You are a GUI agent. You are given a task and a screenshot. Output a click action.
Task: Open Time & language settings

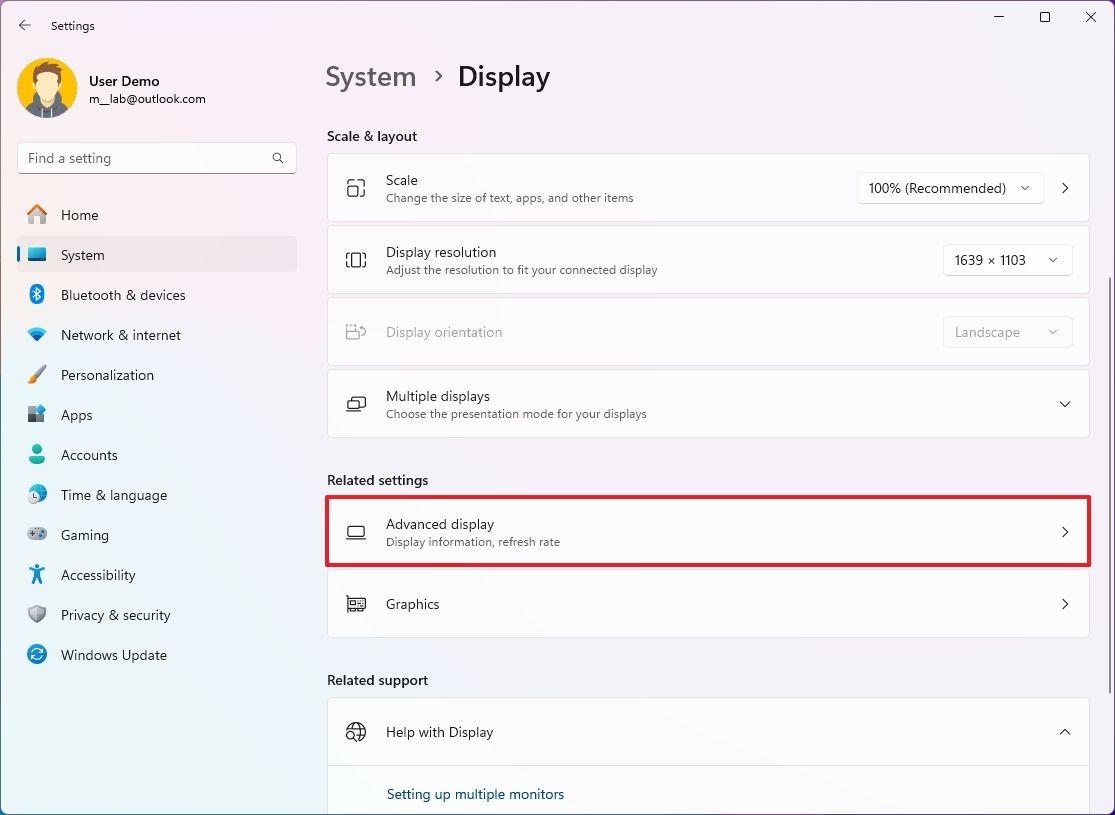(x=113, y=494)
